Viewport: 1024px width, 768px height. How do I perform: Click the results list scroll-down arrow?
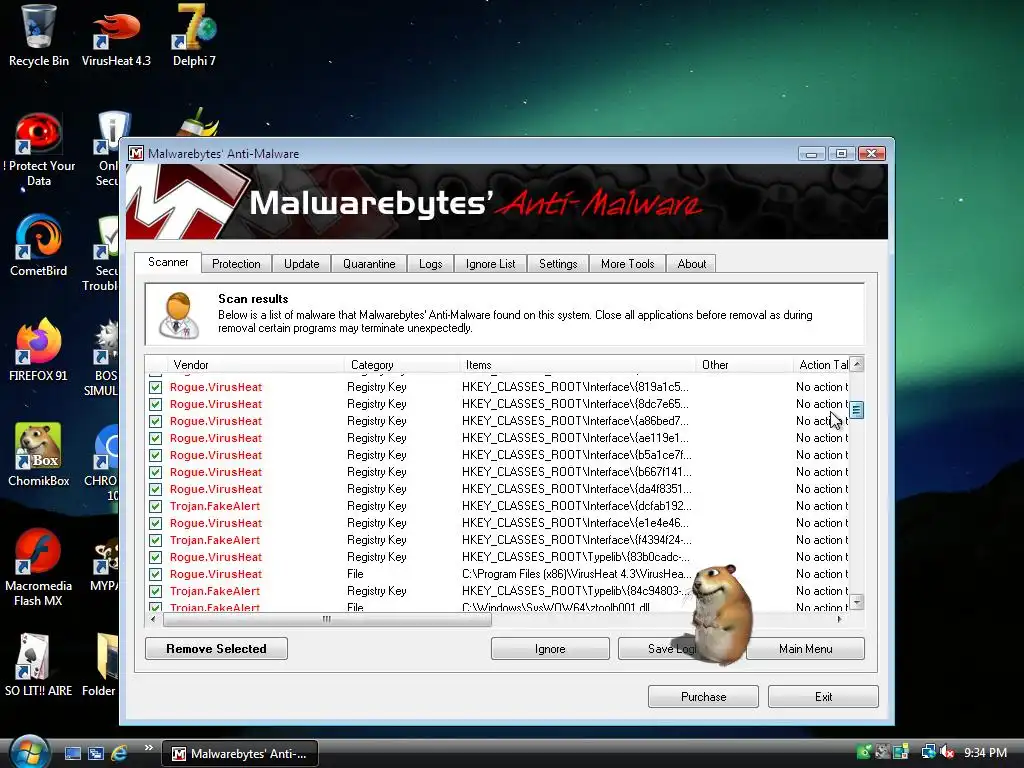[857, 601]
